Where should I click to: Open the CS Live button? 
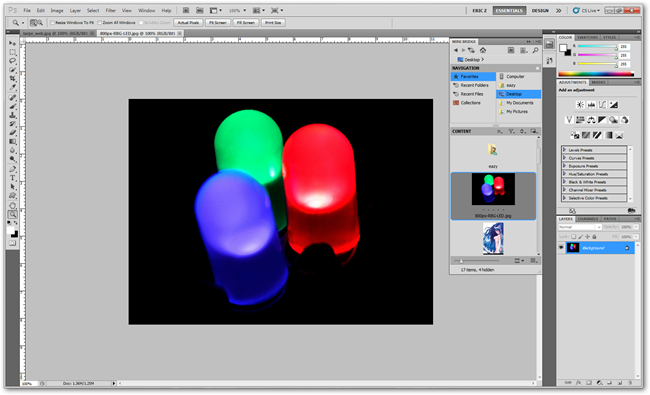pyautogui.click(x=586, y=10)
